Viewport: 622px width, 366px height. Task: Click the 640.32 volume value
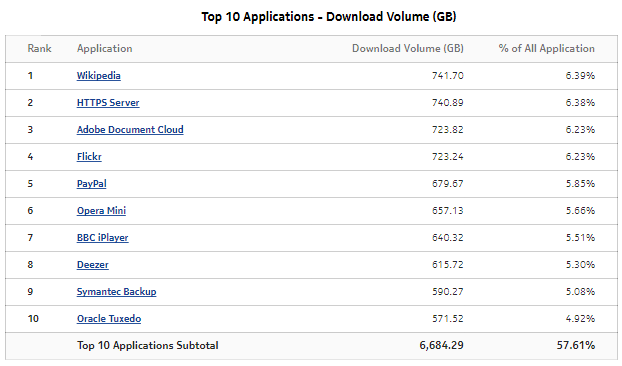[447, 238]
